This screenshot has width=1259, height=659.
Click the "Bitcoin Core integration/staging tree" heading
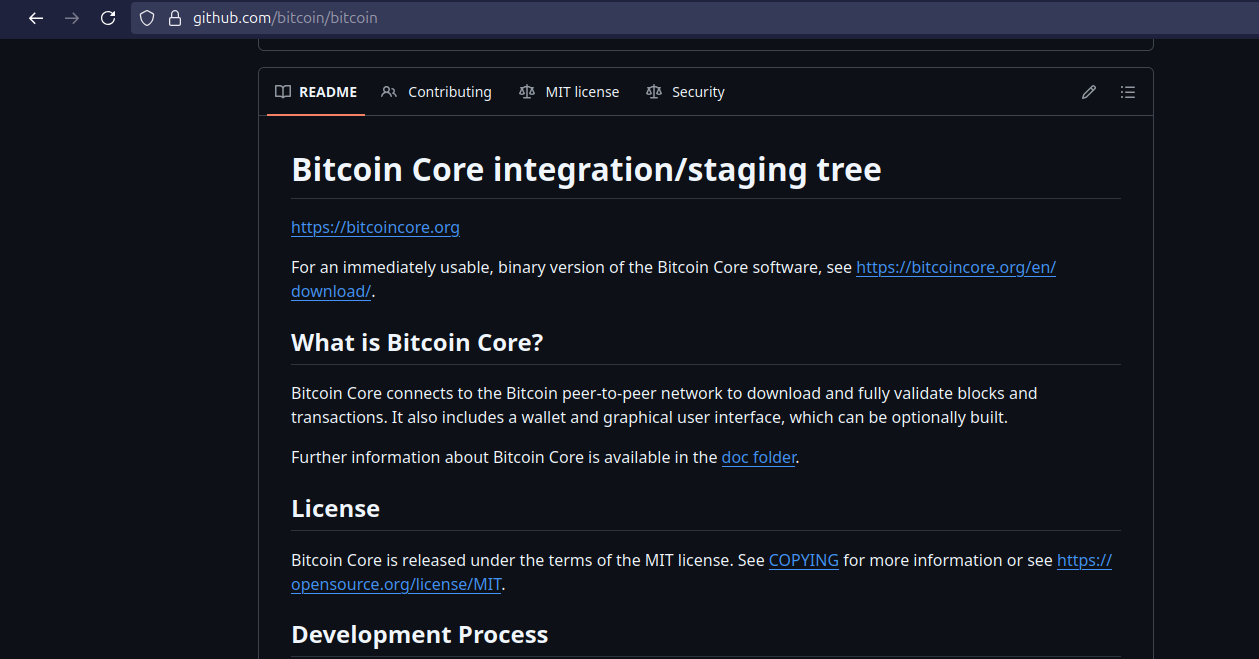click(586, 169)
